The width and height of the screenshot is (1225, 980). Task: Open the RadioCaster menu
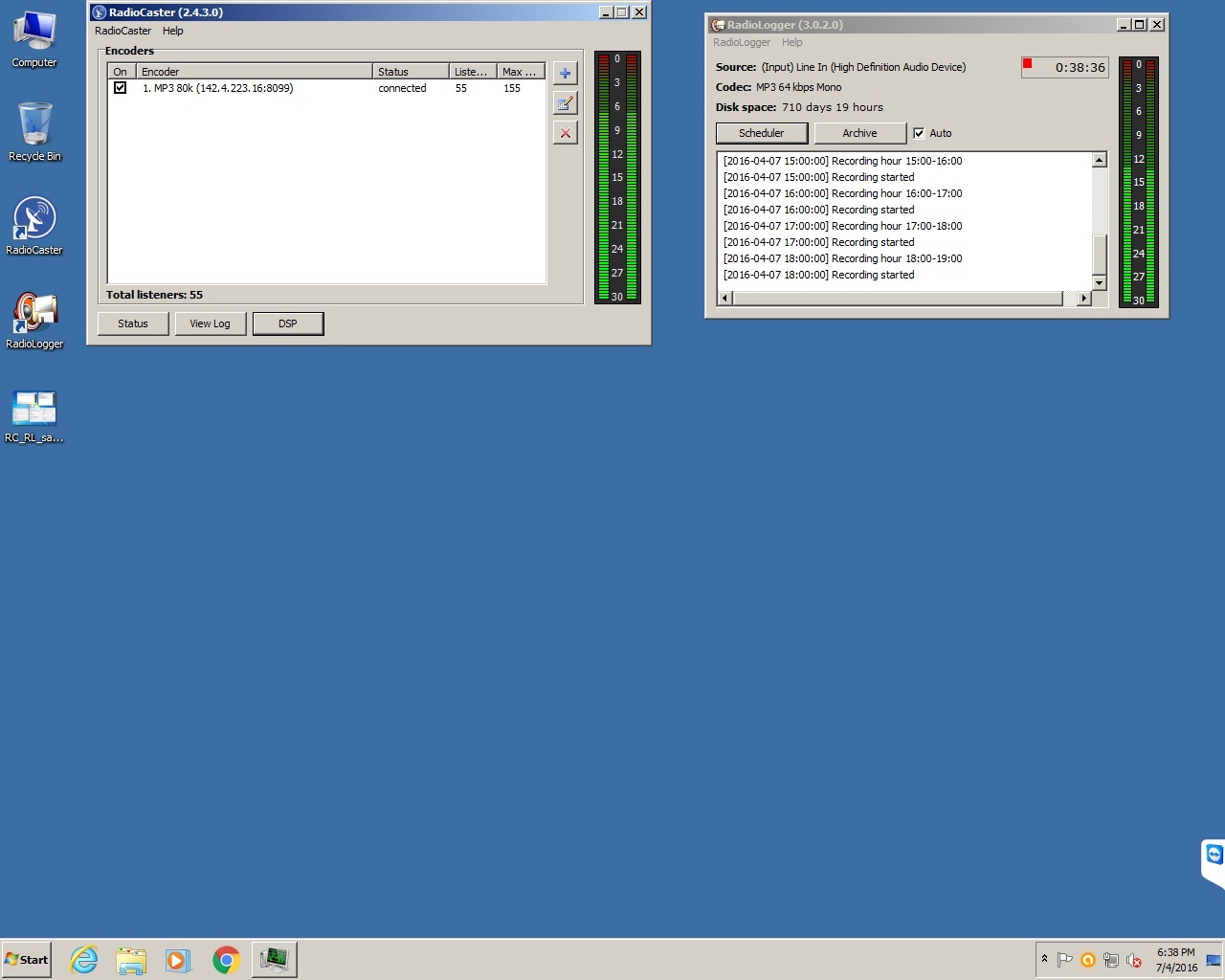pos(122,31)
